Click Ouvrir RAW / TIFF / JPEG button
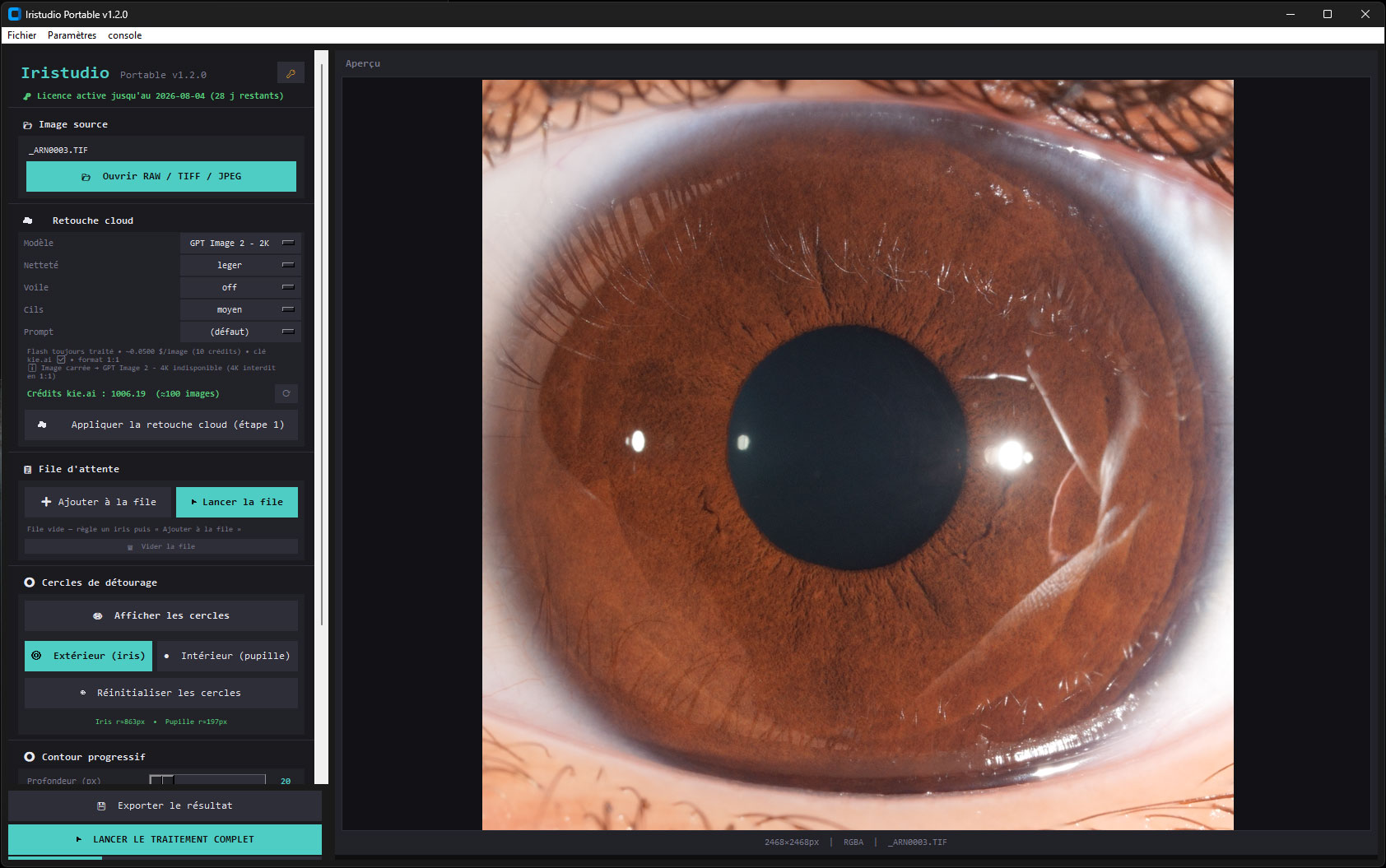 (161, 176)
